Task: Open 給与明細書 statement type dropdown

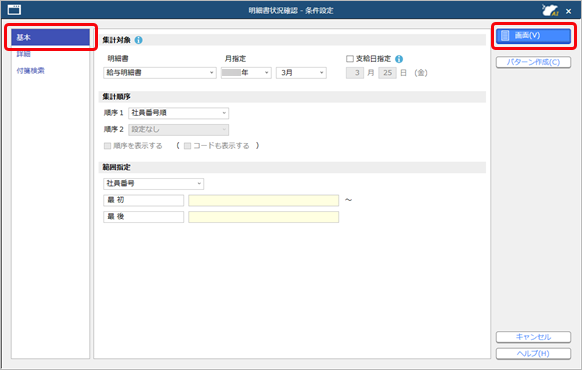Action: coord(160,73)
